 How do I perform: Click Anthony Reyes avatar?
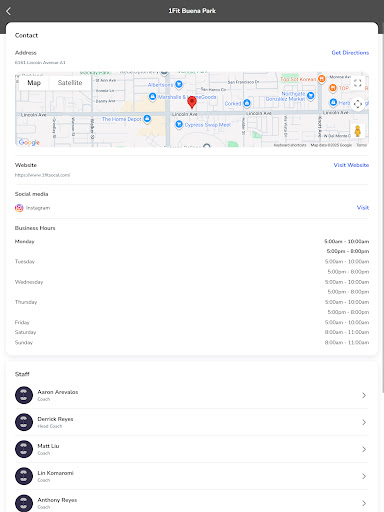tap(24, 503)
